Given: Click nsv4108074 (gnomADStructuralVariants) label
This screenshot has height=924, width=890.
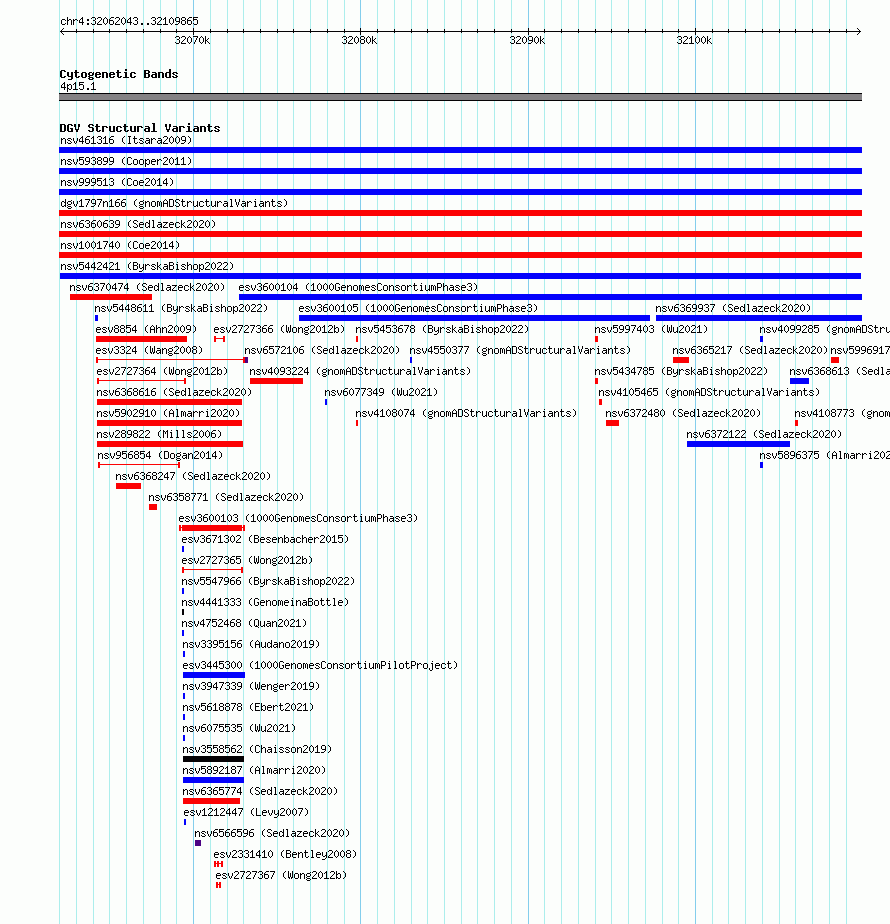Looking at the screenshot, I should coord(466,413).
